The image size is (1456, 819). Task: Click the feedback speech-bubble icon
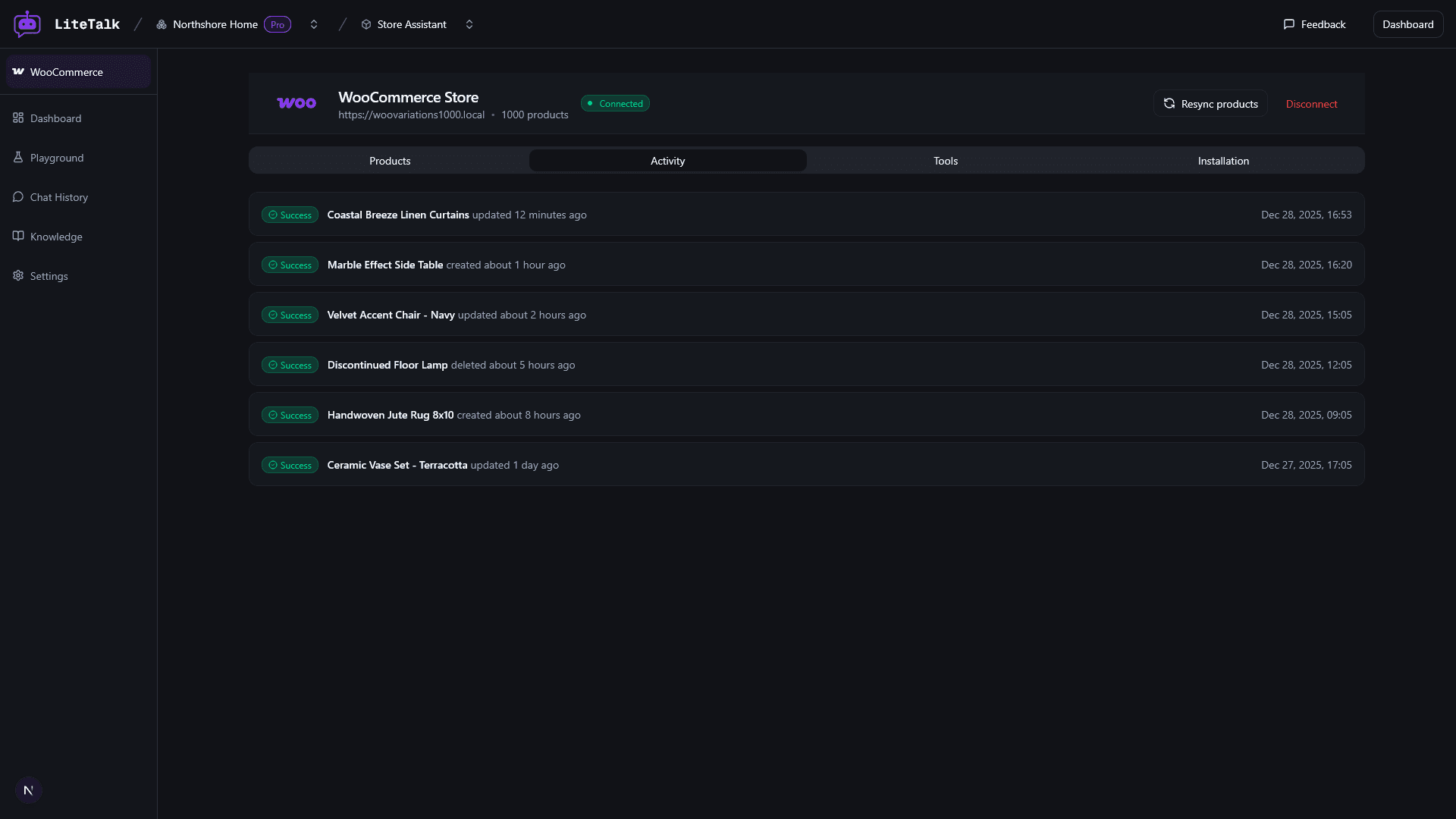1289,24
